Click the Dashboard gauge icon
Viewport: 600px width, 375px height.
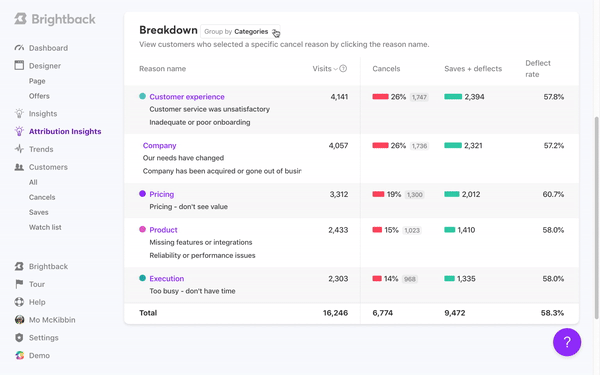click(19, 48)
